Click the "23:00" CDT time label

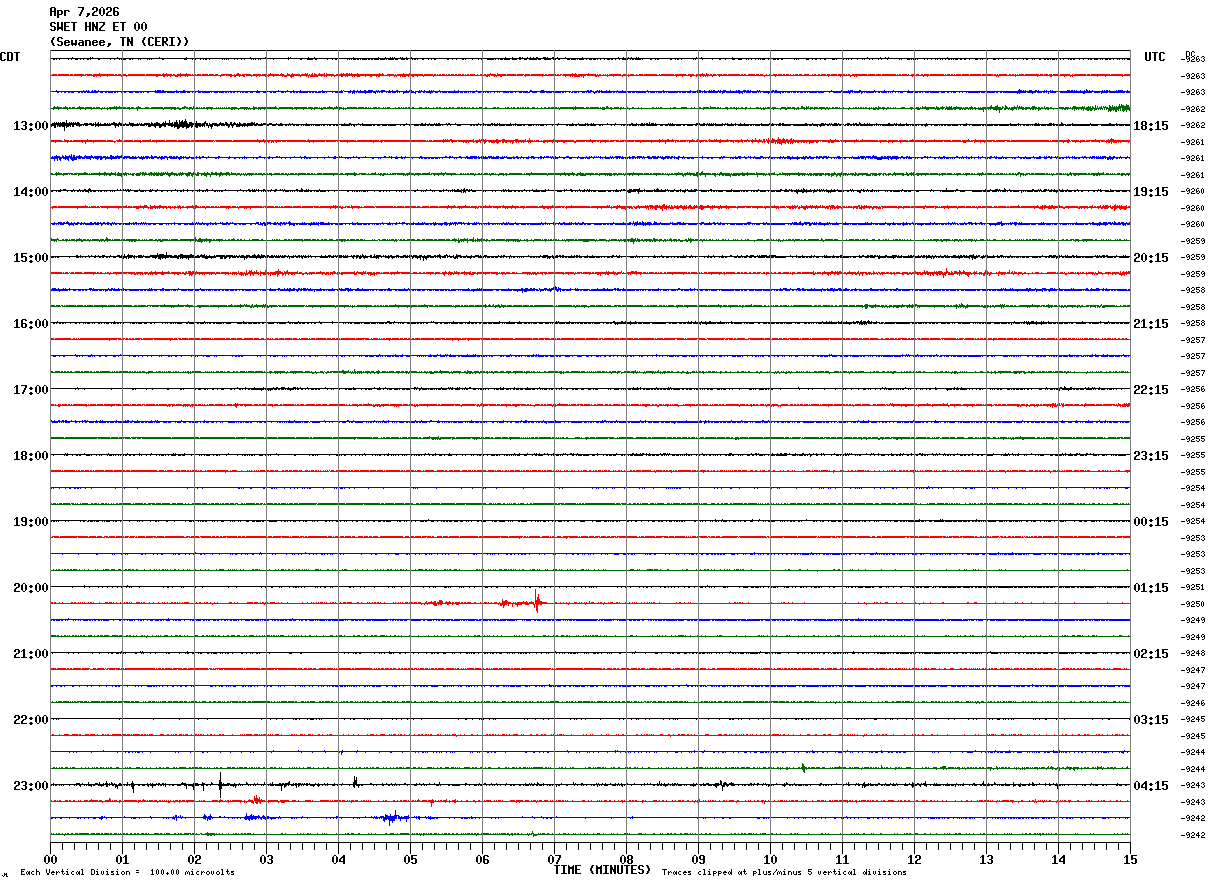coord(30,786)
